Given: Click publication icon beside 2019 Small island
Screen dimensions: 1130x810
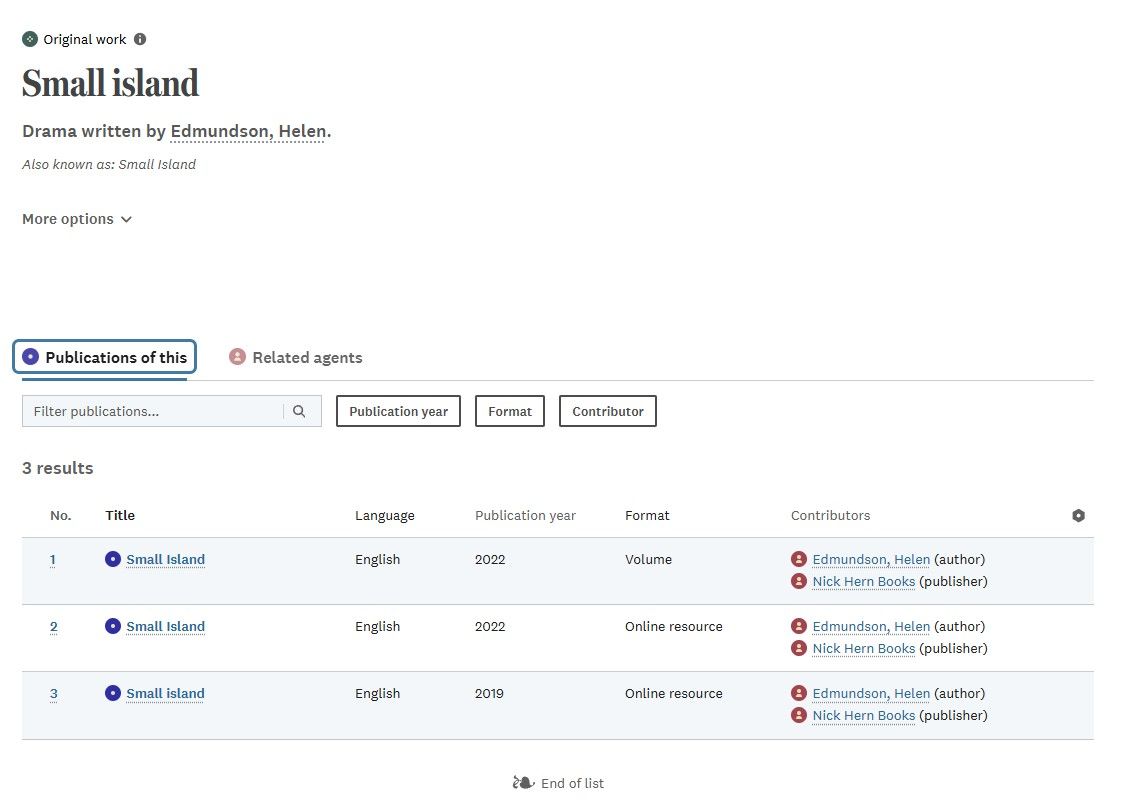Looking at the screenshot, I should click(x=113, y=693).
